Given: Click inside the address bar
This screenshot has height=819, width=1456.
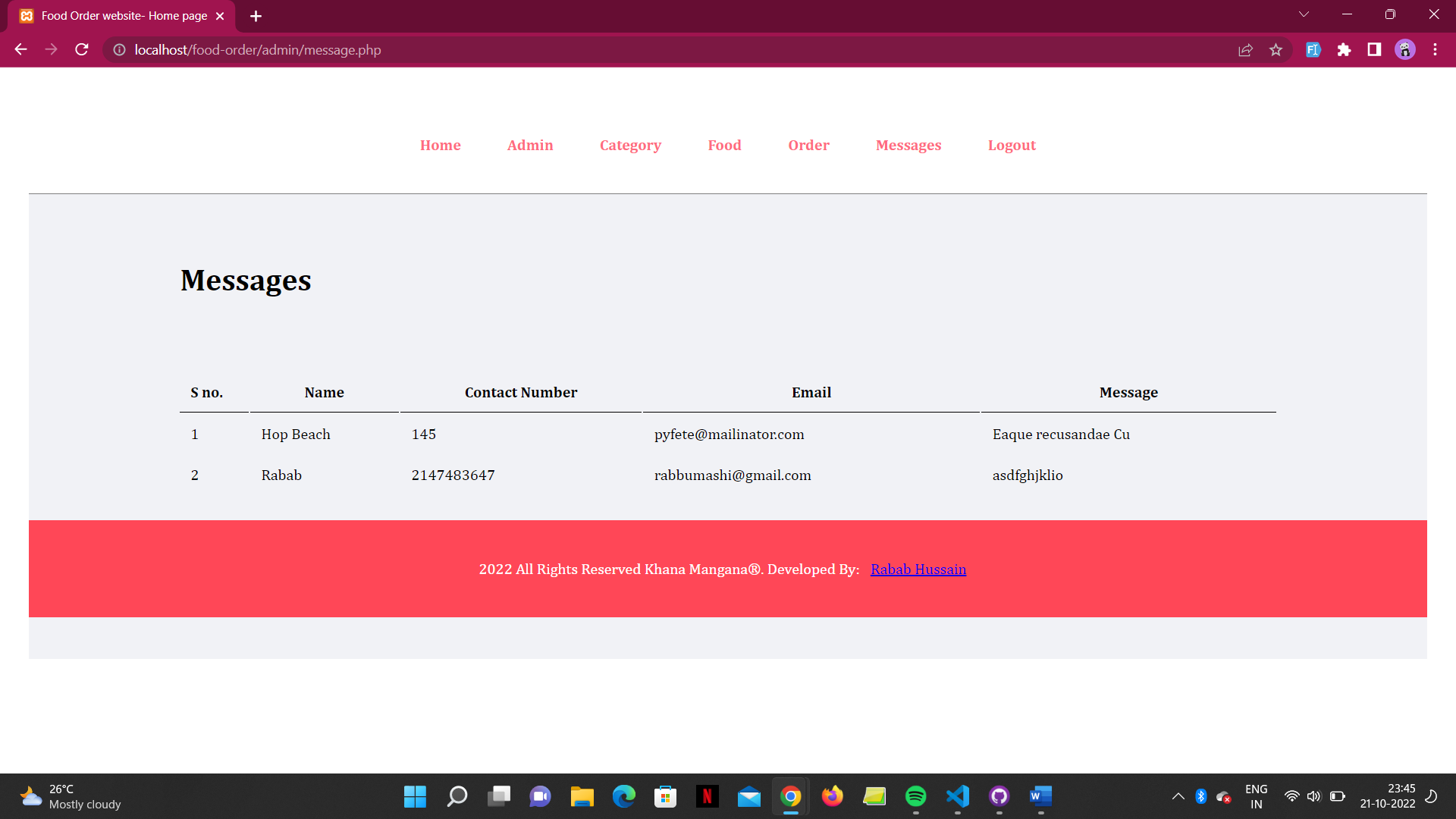Looking at the screenshot, I should [303, 50].
